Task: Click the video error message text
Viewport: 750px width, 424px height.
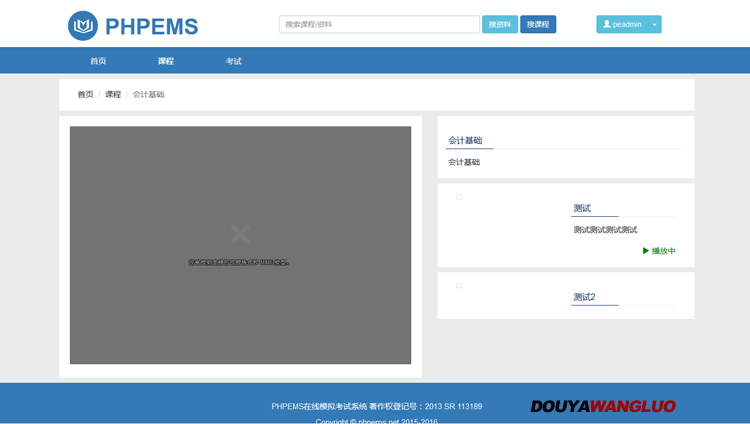Action: [239, 262]
